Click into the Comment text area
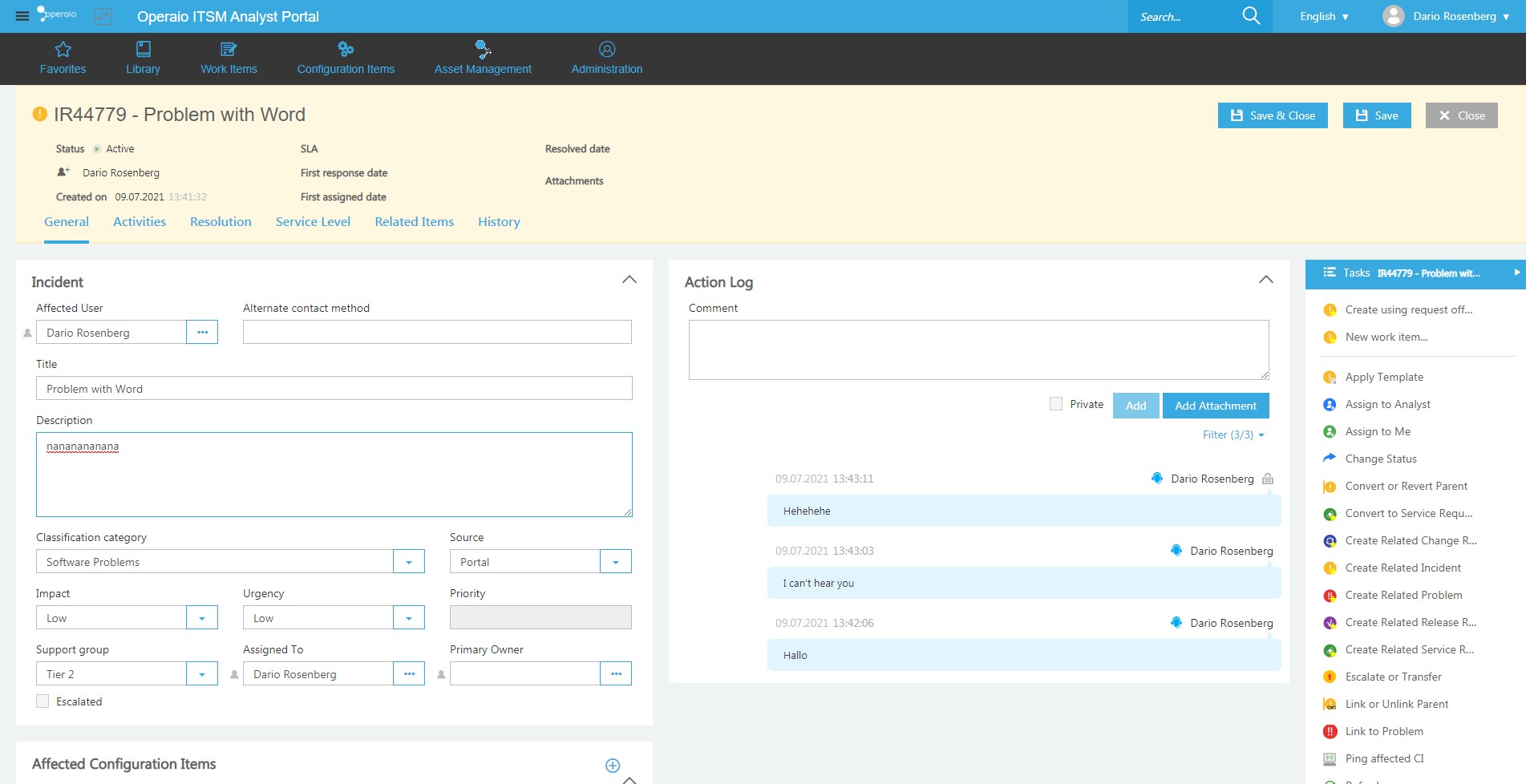Image resolution: width=1526 pixels, height=784 pixels. pos(978,350)
